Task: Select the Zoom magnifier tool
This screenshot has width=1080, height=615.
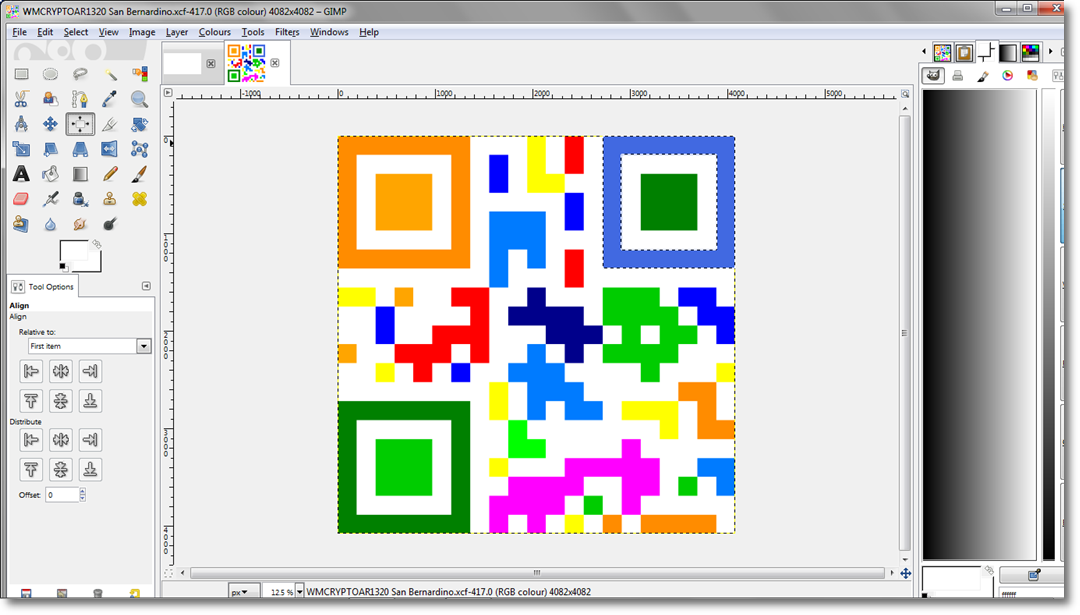Action: click(x=139, y=99)
